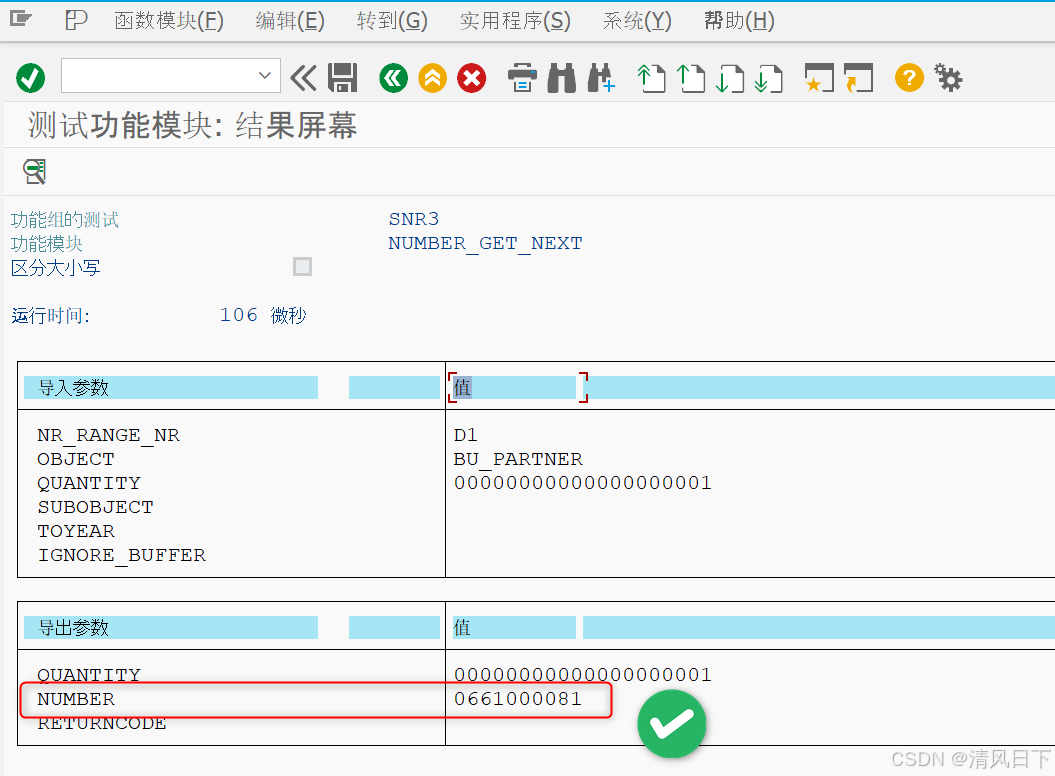1055x776 pixels.
Task: Click the 导入参数 header cell
Action: pos(171,388)
